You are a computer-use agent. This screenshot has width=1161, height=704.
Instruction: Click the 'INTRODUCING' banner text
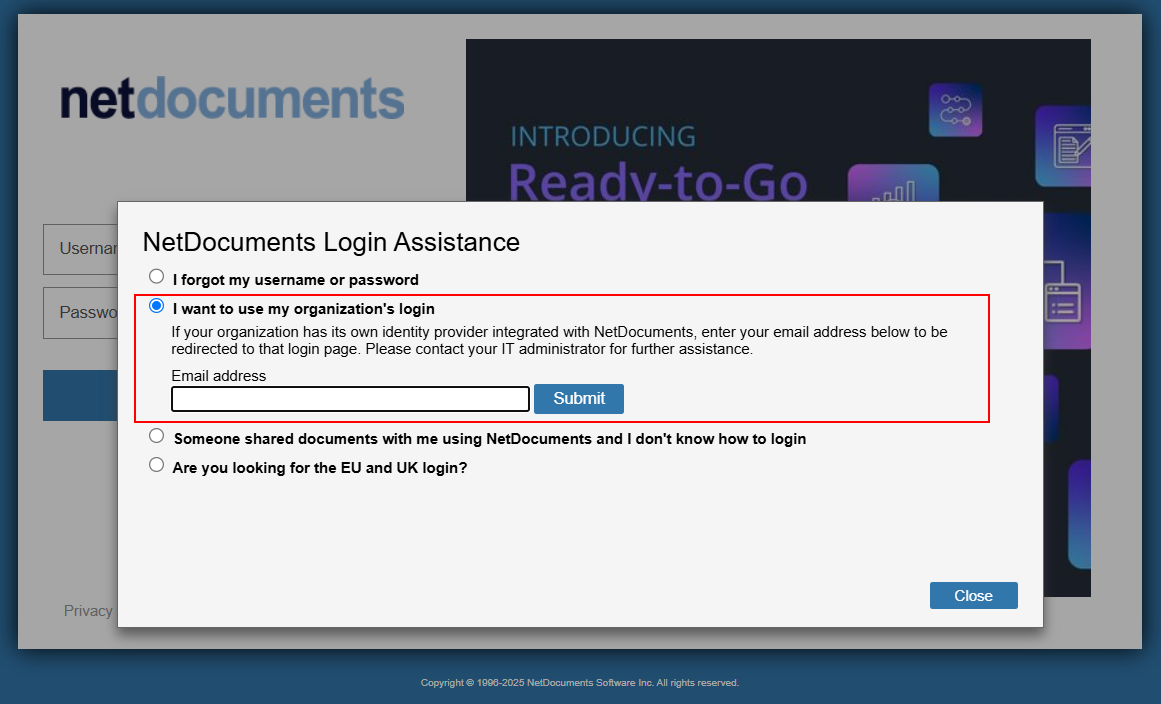pyautogui.click(x=603, y=136)
